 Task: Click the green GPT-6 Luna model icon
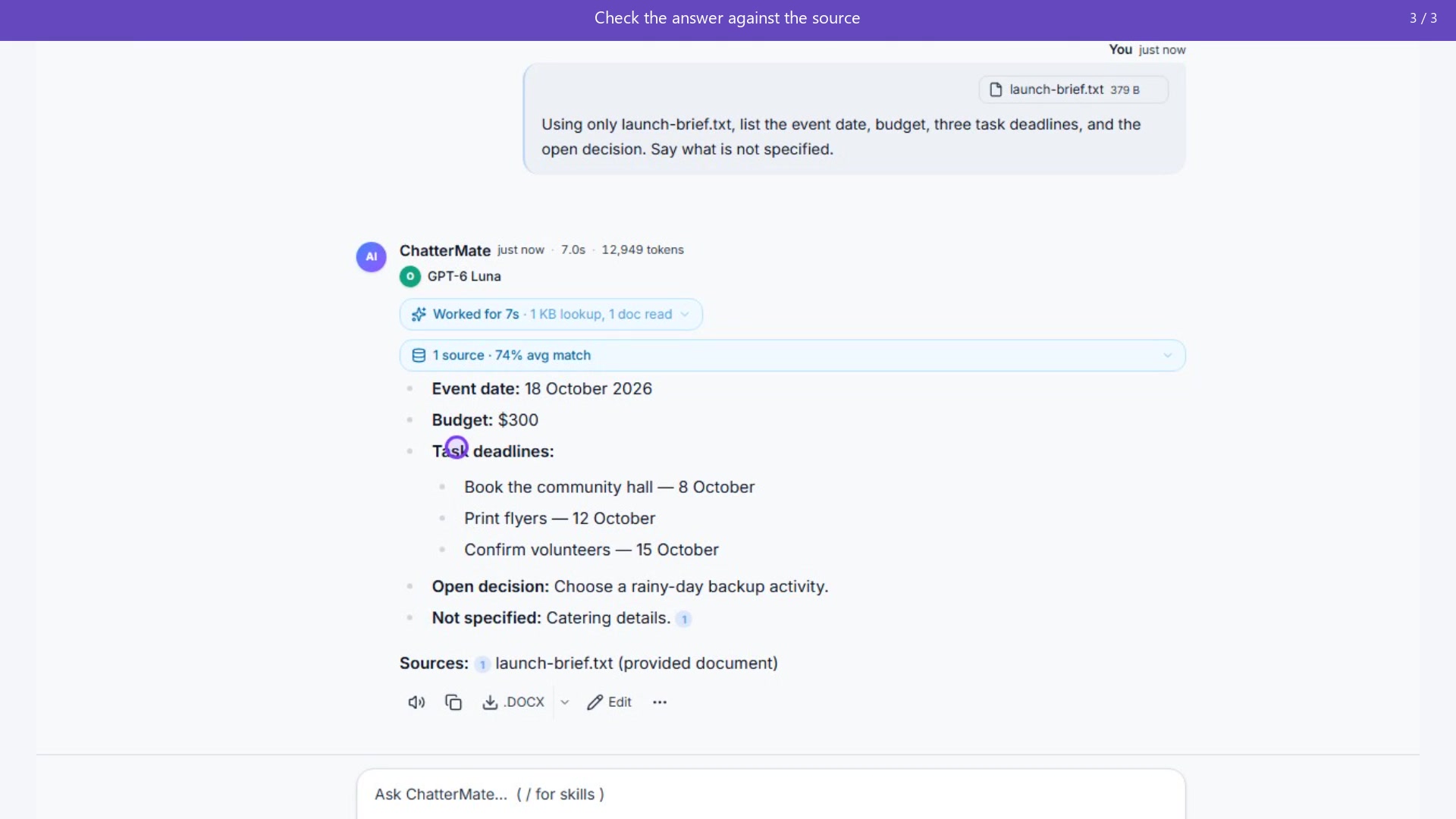click(x=410, y=276)
